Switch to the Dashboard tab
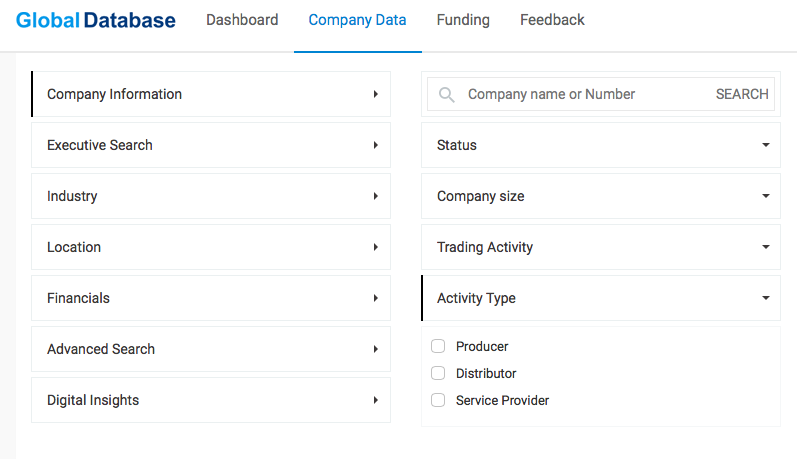This screenshot has width=797, height=459. click(x=242, y=20)
